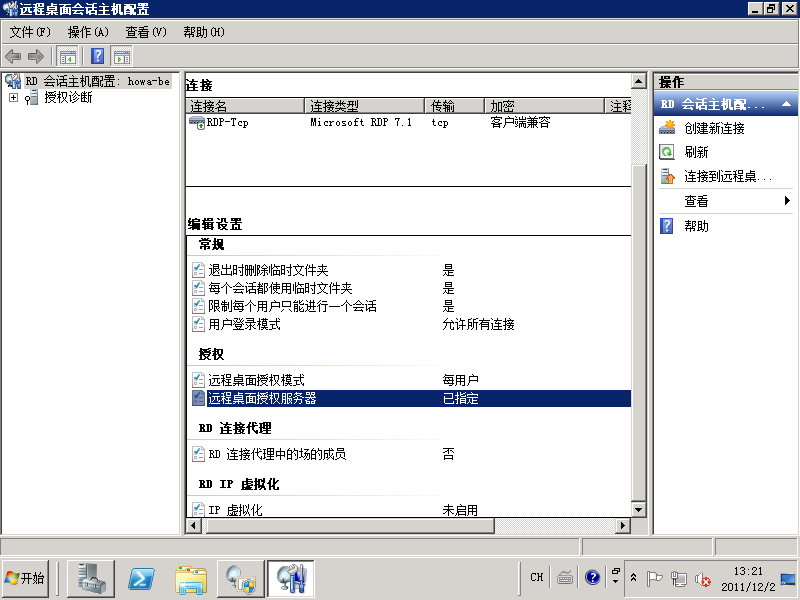Viewport: 800px width, 600px height.
Task: Click the Forward arrow toolbar icon
Action: [x=36, y=56]
